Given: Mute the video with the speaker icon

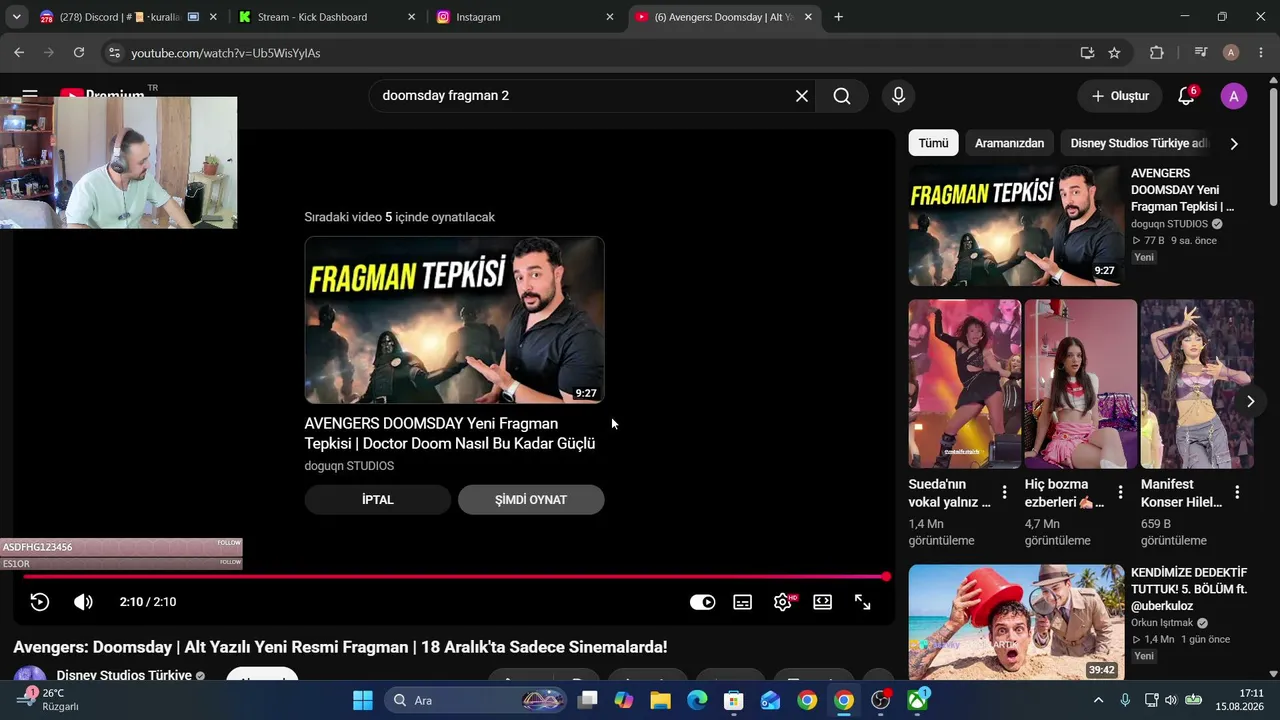Looking at the screenshot, I should [x=83, y=602].
